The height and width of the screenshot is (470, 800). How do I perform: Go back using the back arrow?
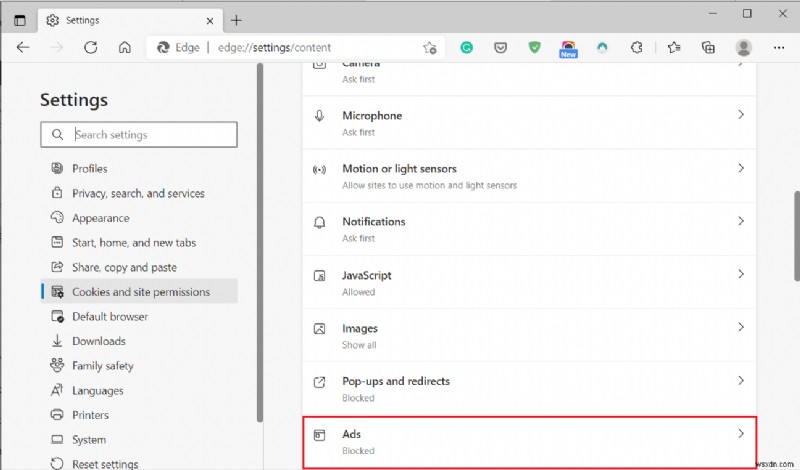tap(23, 47)
